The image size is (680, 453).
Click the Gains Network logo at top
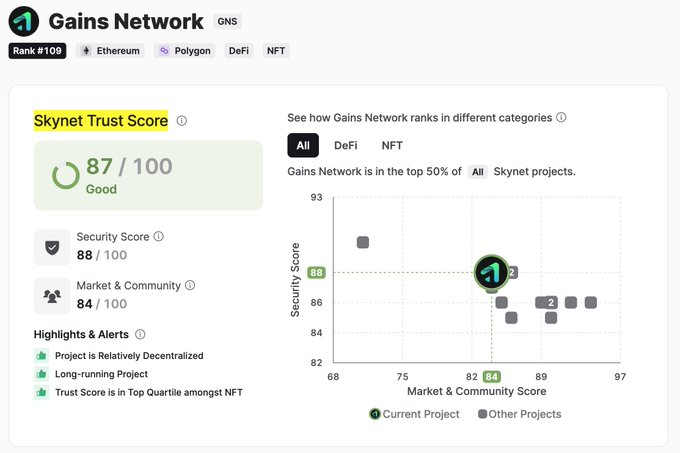click(23, 21)
